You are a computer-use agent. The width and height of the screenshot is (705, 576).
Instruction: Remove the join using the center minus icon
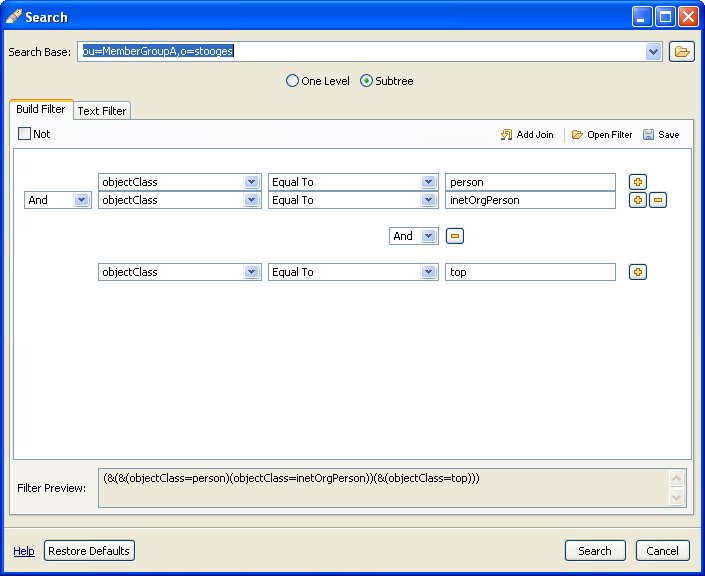pyautogui.click(x=454, y=236)
